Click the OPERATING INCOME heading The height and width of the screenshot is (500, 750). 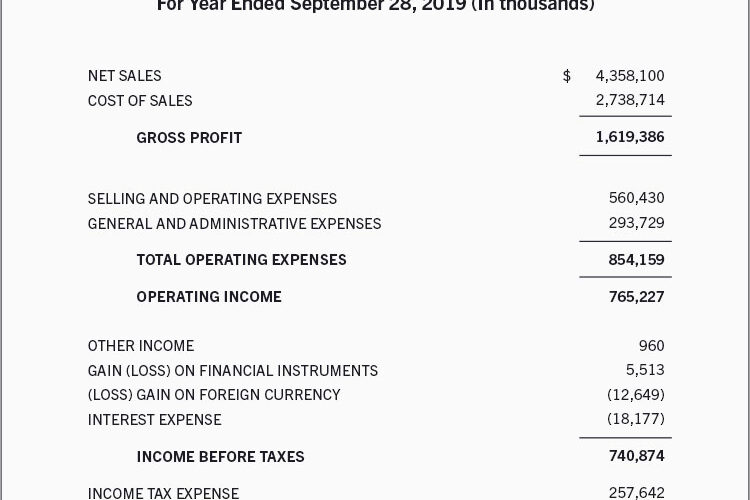tap(209, 297)
